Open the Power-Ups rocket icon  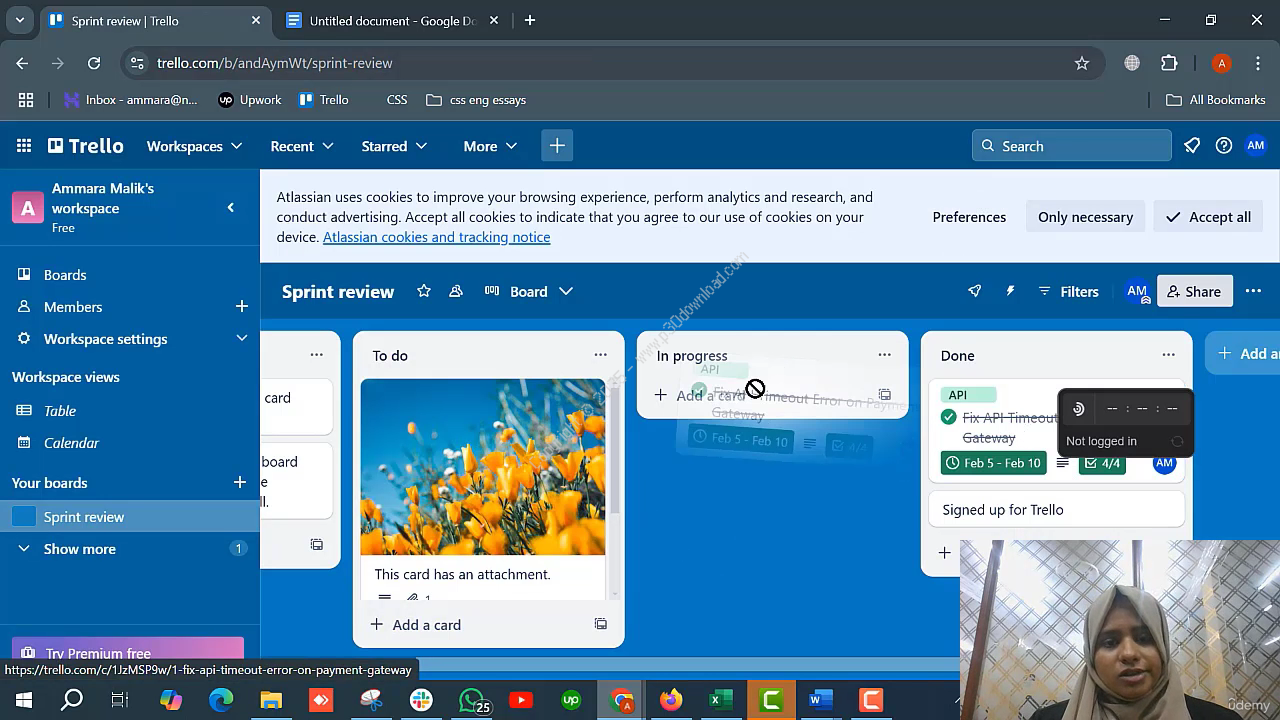(975, 291)
